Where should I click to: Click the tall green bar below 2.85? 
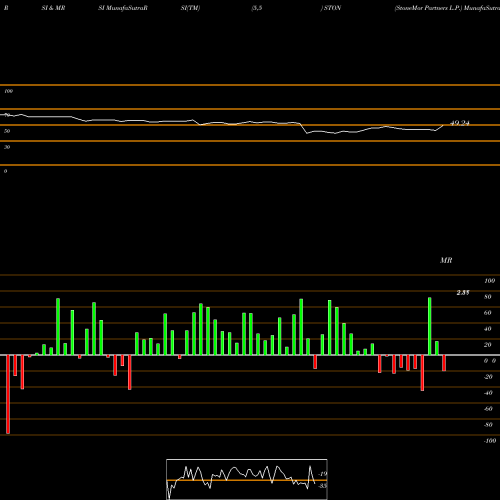[x=430, y=326]
